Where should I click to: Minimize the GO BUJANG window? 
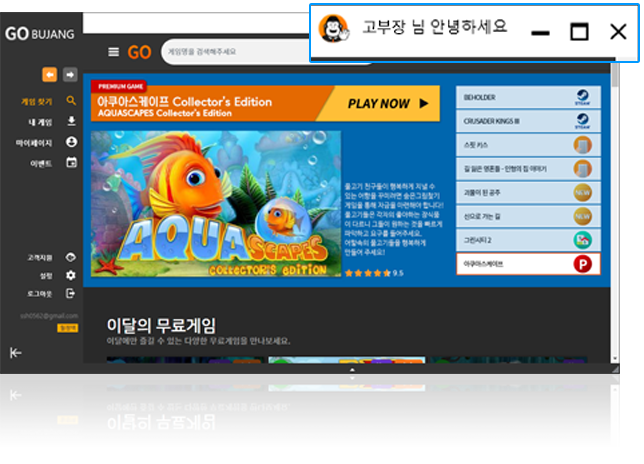[540, 33]
